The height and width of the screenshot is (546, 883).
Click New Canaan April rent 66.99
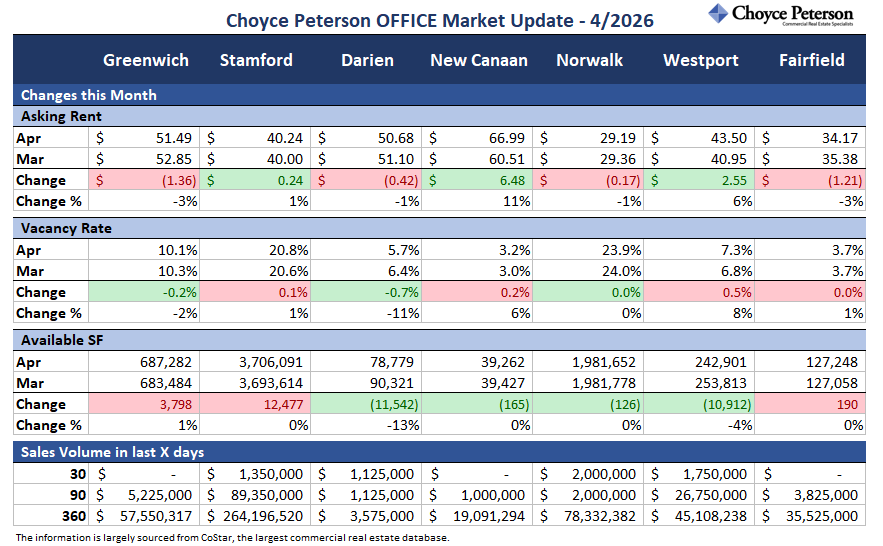click(507, 138)
